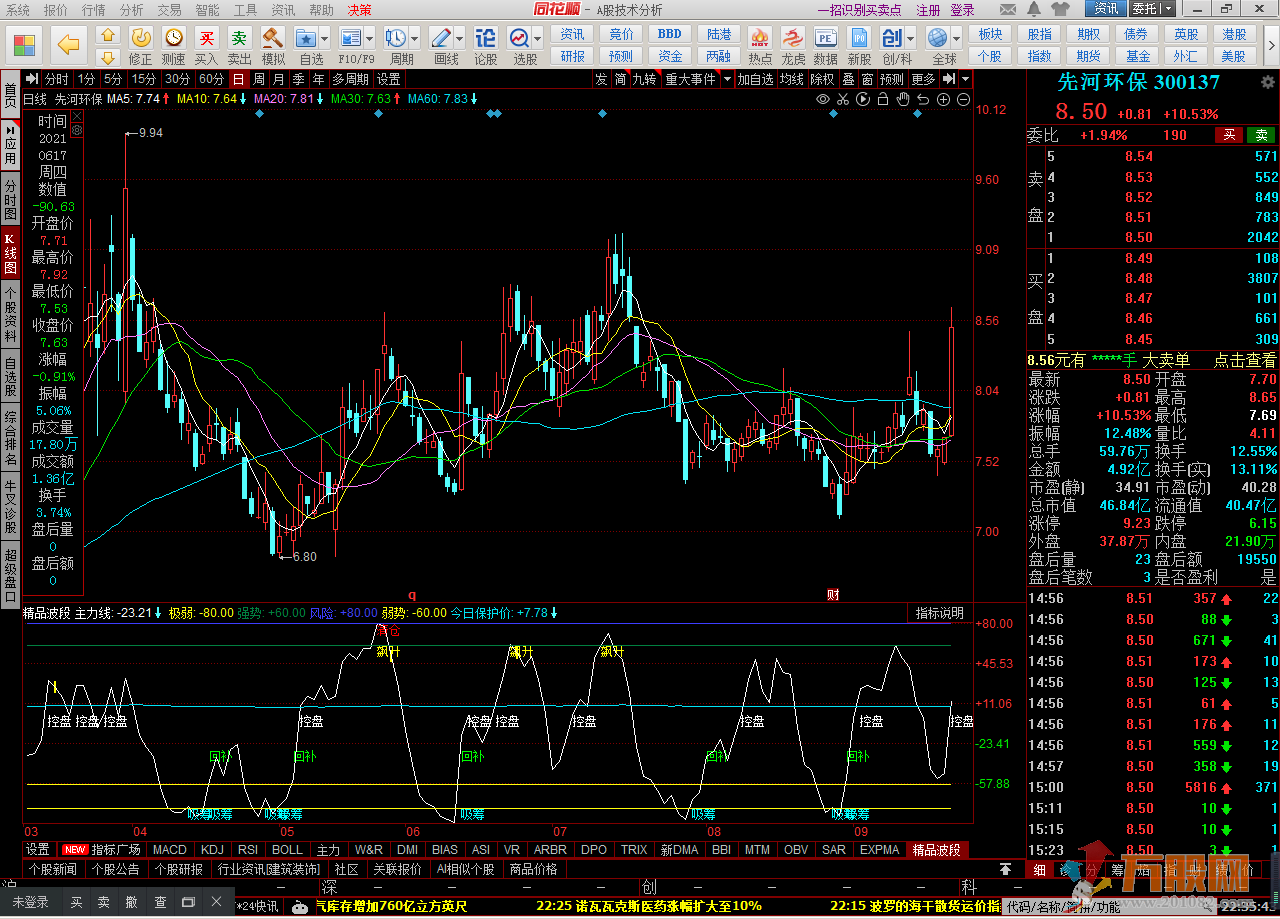Switch to the 个股公告 tab
Image resolution: width=1280 pixels, height=919 pixels.
click(x=115, y=869)
